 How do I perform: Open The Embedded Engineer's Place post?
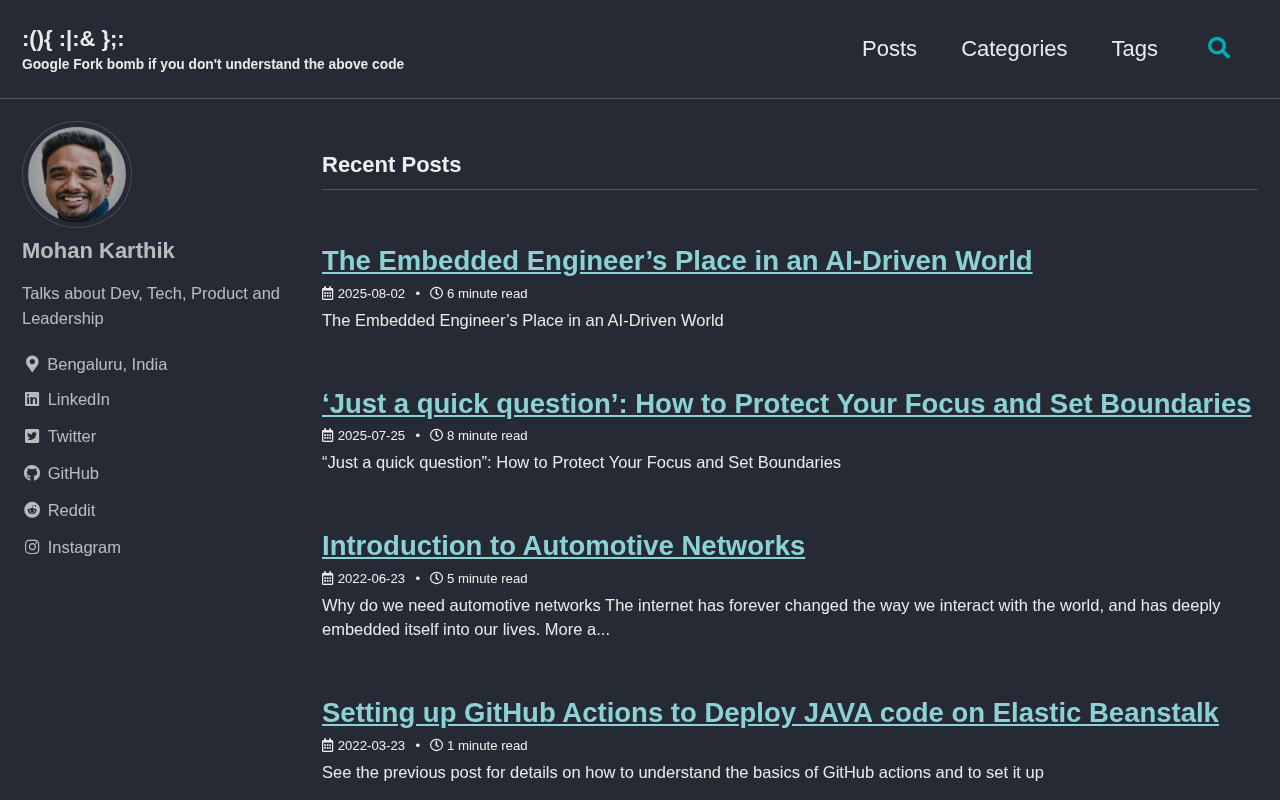click(x=677, y=260)
